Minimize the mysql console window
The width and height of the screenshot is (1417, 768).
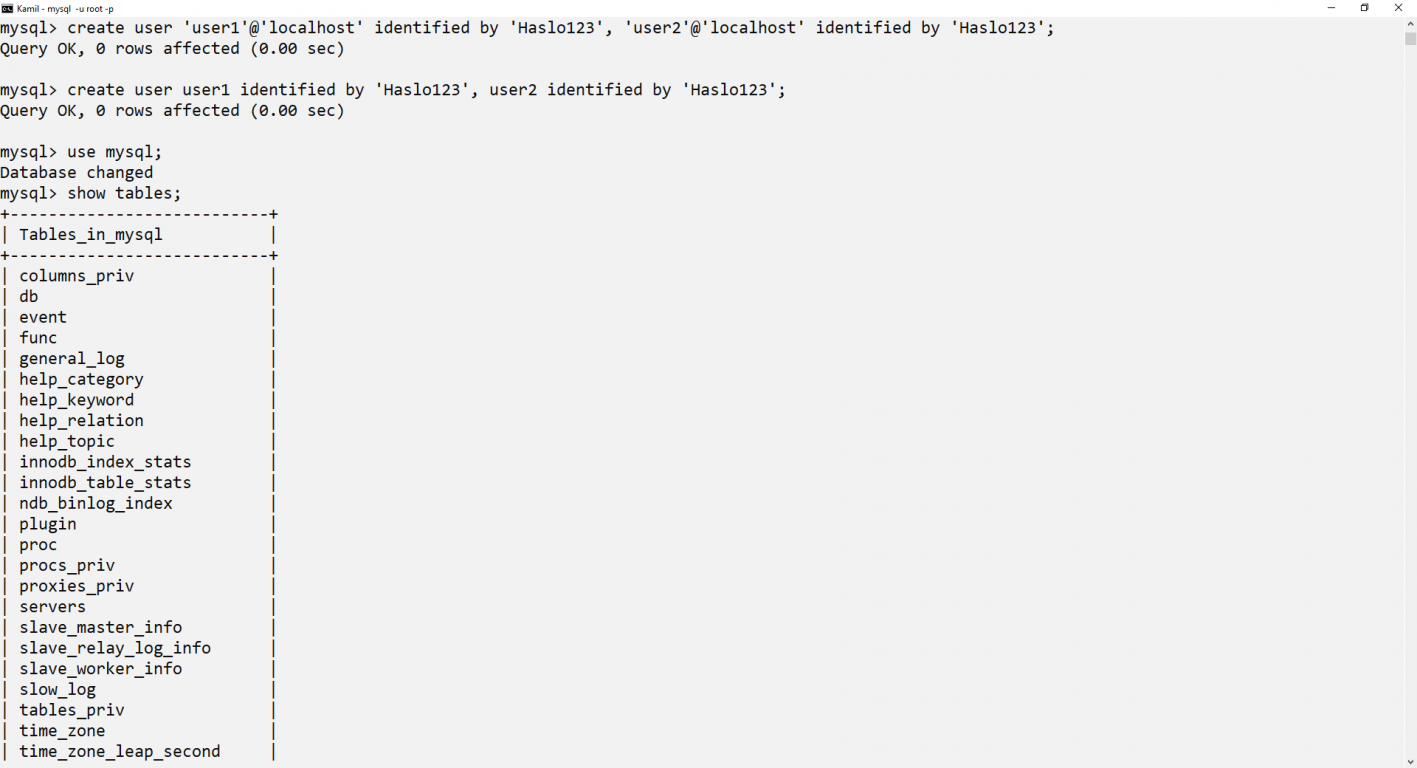point(1331,8)
